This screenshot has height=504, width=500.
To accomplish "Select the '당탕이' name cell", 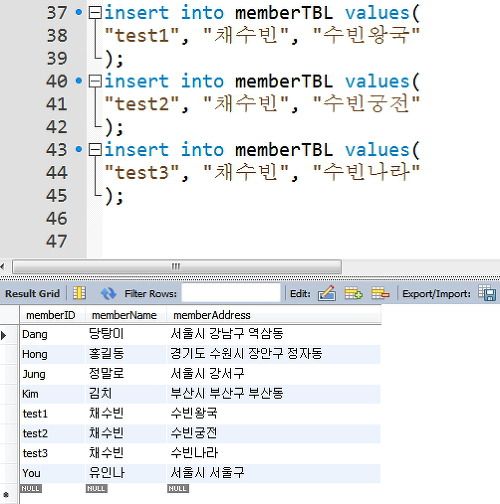I will pyautogui.click(x=126, y=334).
